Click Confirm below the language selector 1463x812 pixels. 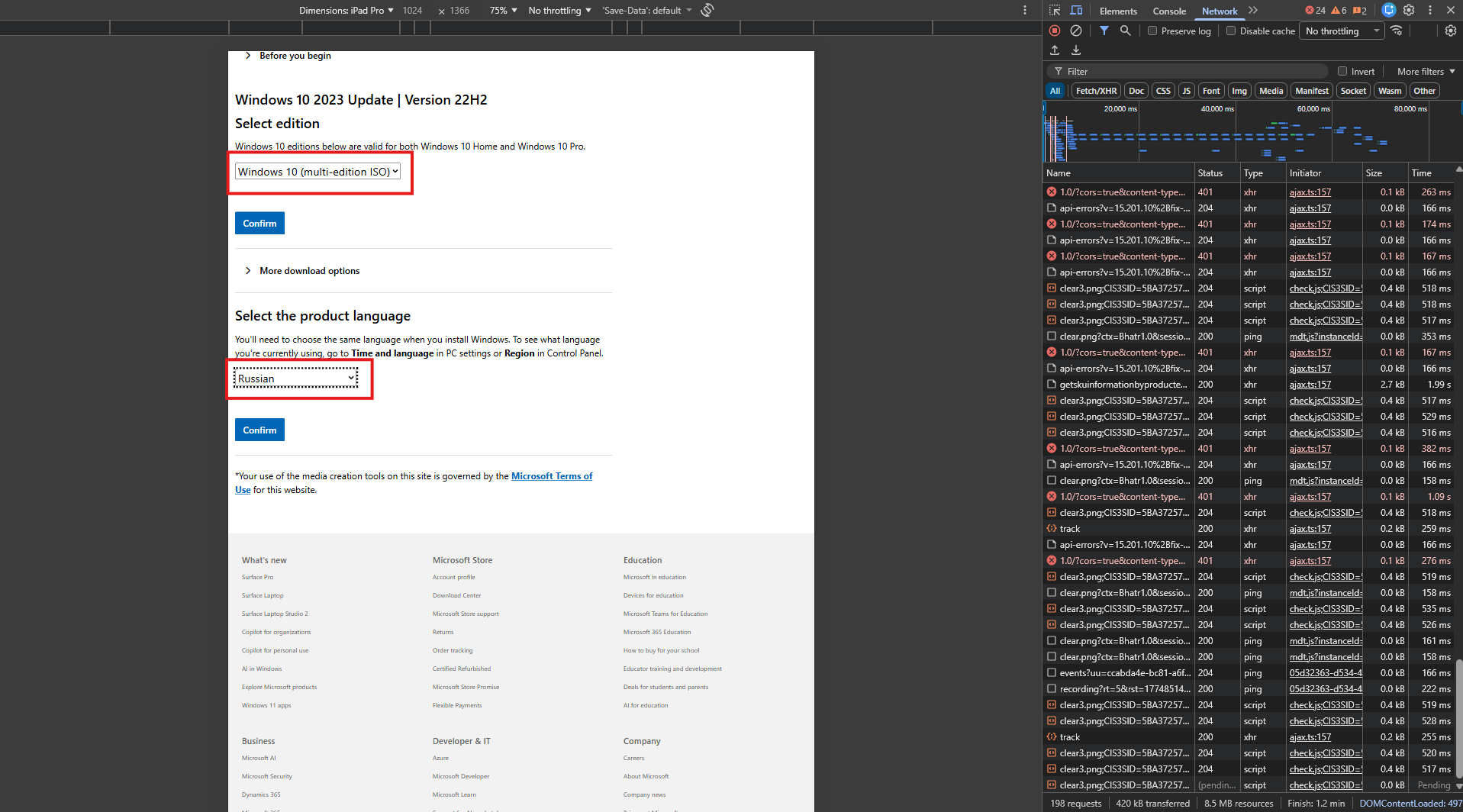(x=259, y=430)
